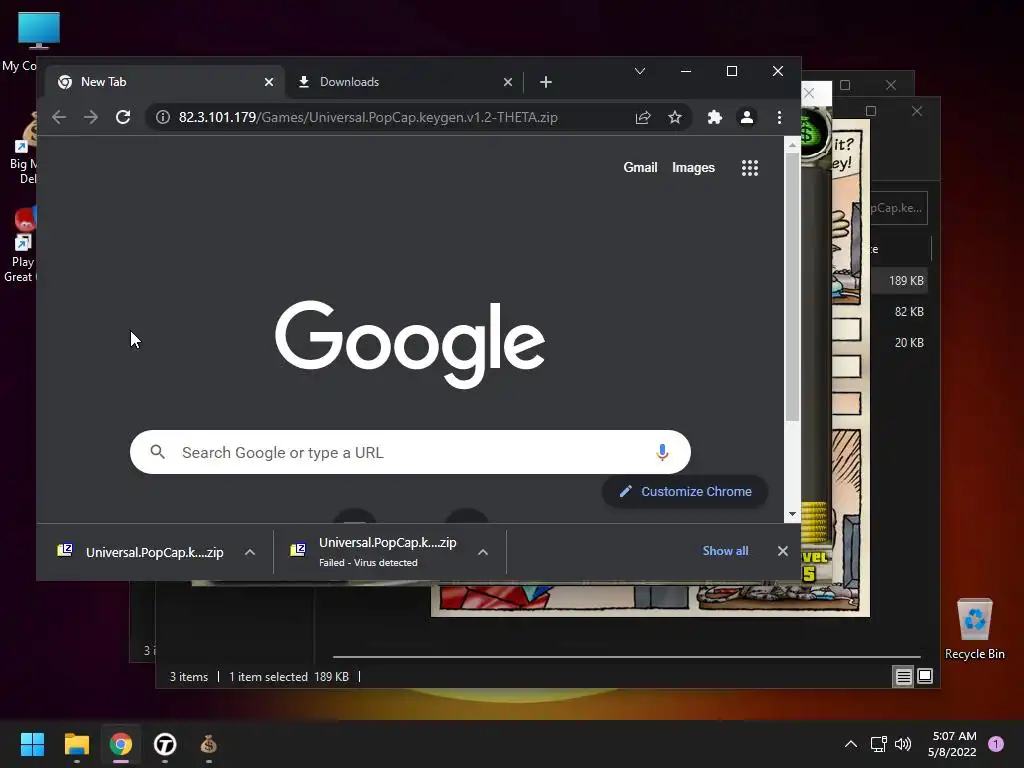Click the scrollbar up arrow in Chrome
The image size is (1024, 768).
(x=792, y=145)
